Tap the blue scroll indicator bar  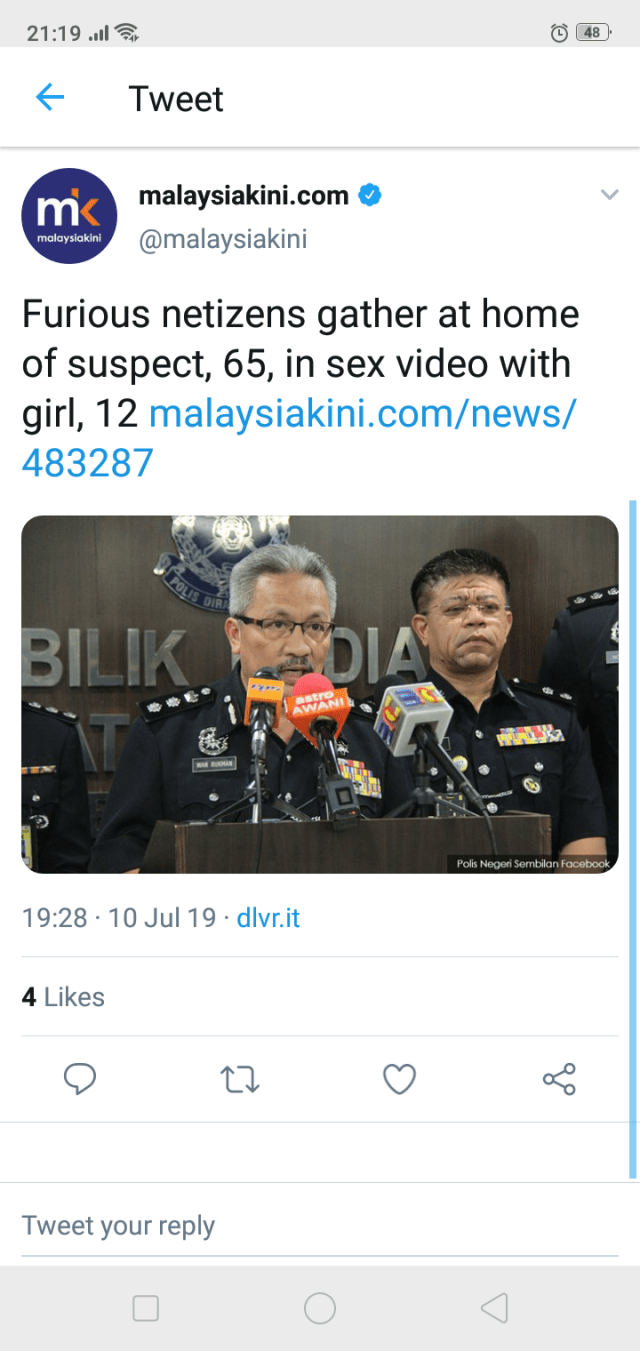(632, 838)
